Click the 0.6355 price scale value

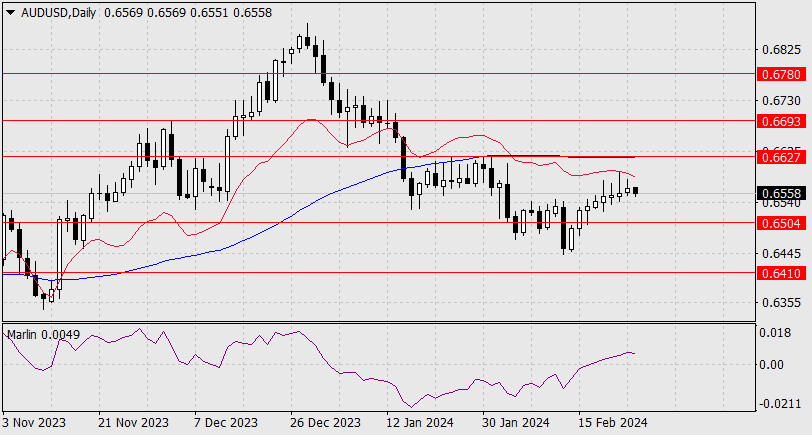click(x=781, y=302)
